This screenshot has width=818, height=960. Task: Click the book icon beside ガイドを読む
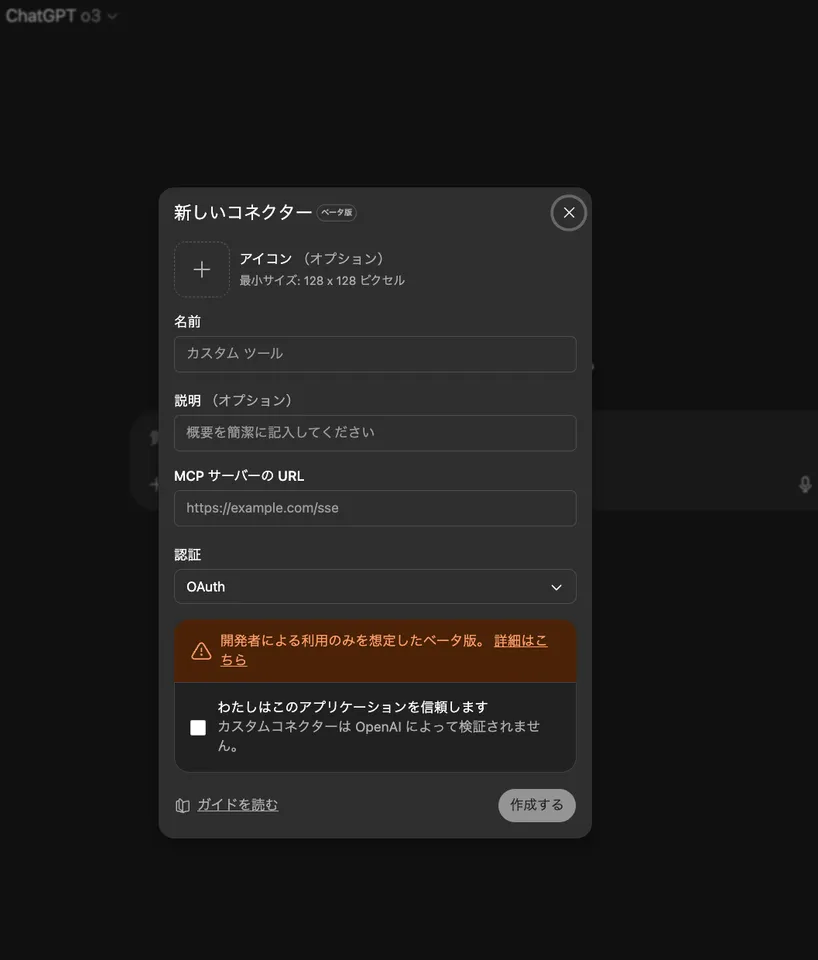[x=182, y=806]
